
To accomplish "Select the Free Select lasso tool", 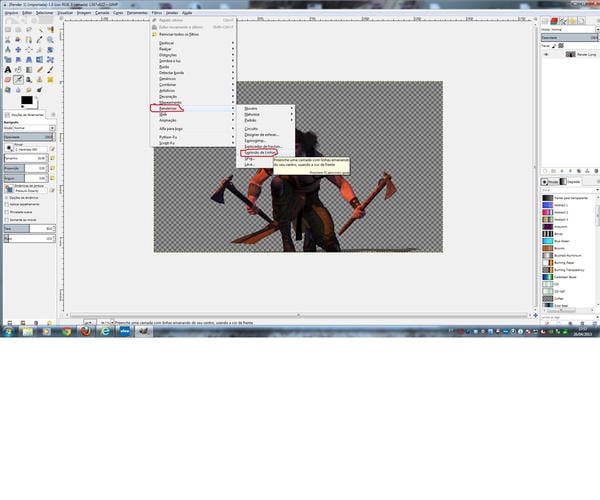I will click(29, 29).
